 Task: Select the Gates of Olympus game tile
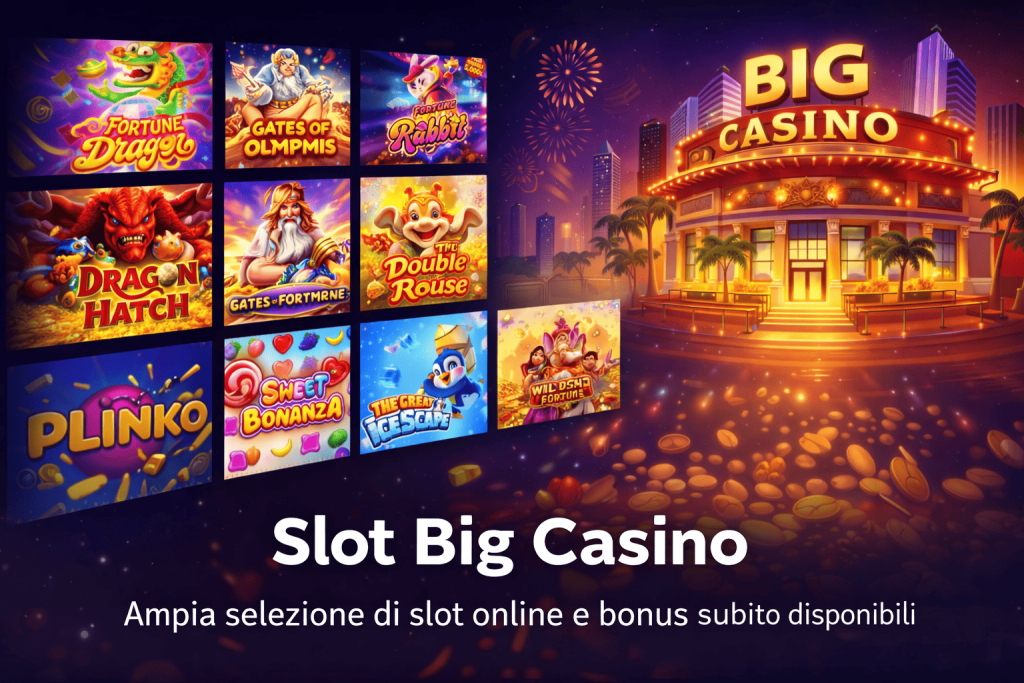click(287, 105)
